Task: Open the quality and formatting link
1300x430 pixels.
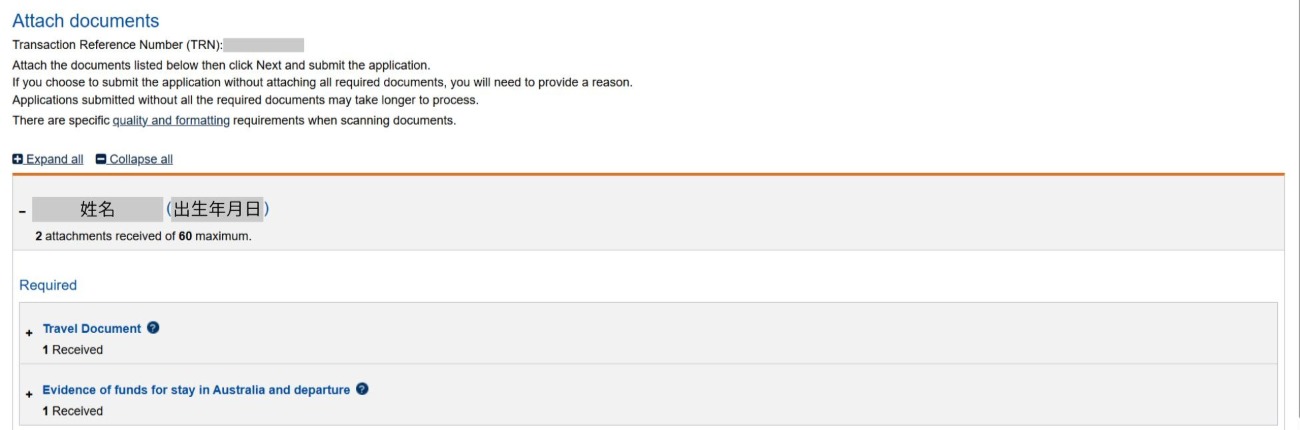Action: 171,121
